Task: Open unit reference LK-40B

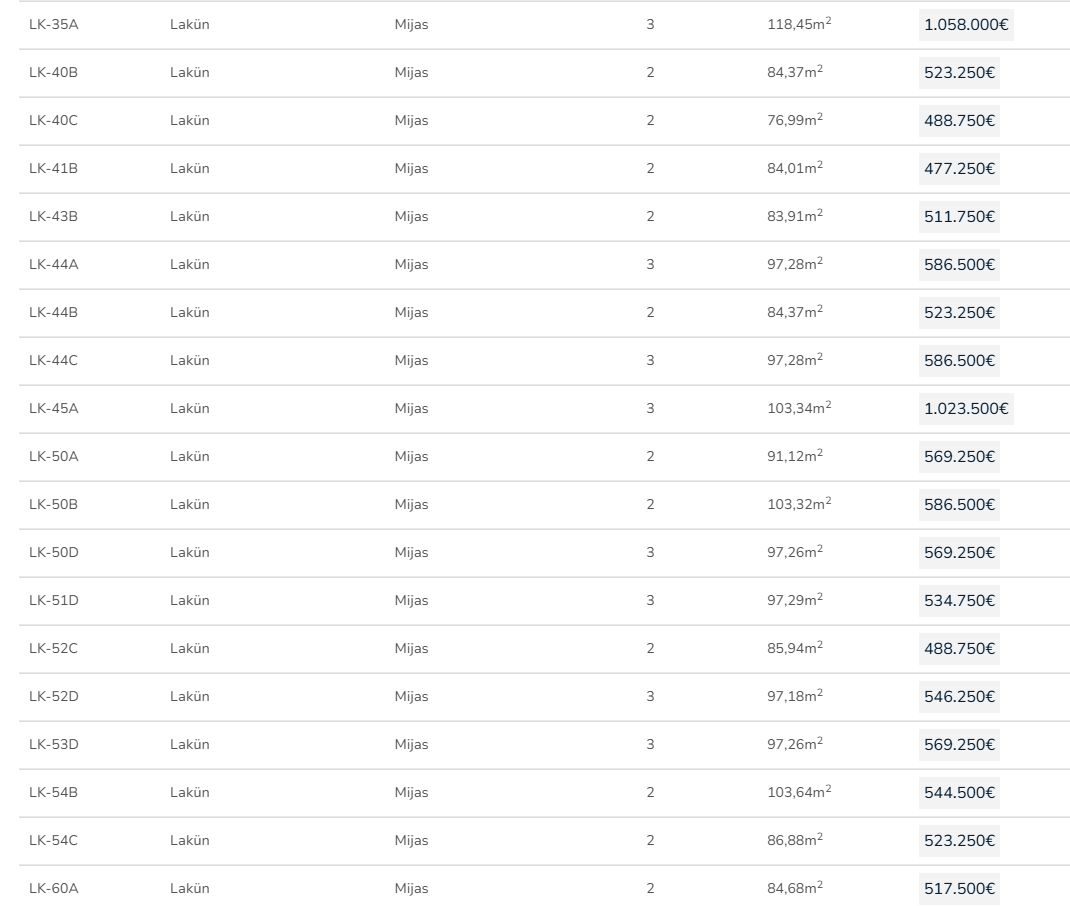Action: (x=53, y=73)
